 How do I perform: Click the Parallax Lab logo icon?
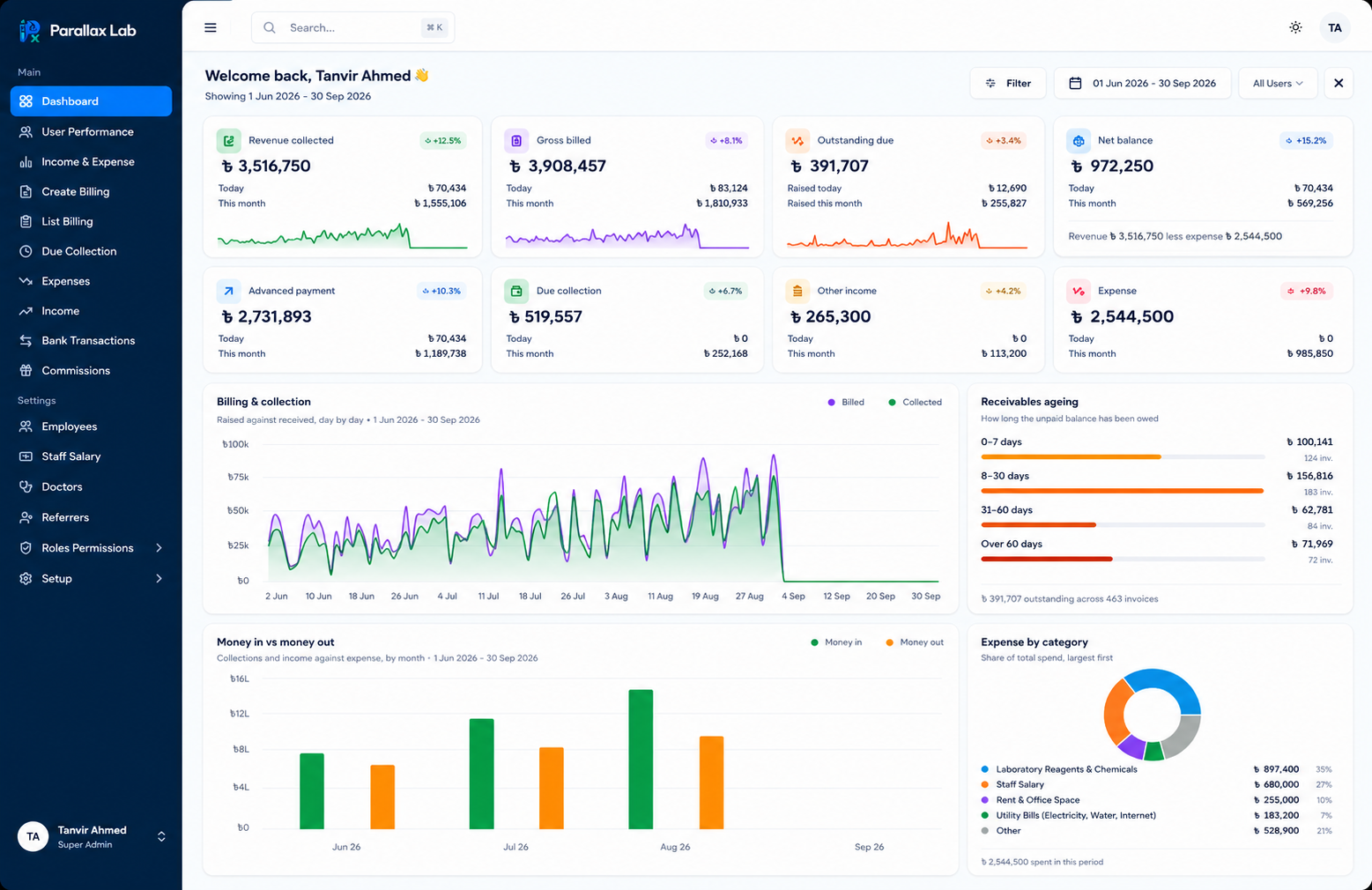click(x=30, y=31)
